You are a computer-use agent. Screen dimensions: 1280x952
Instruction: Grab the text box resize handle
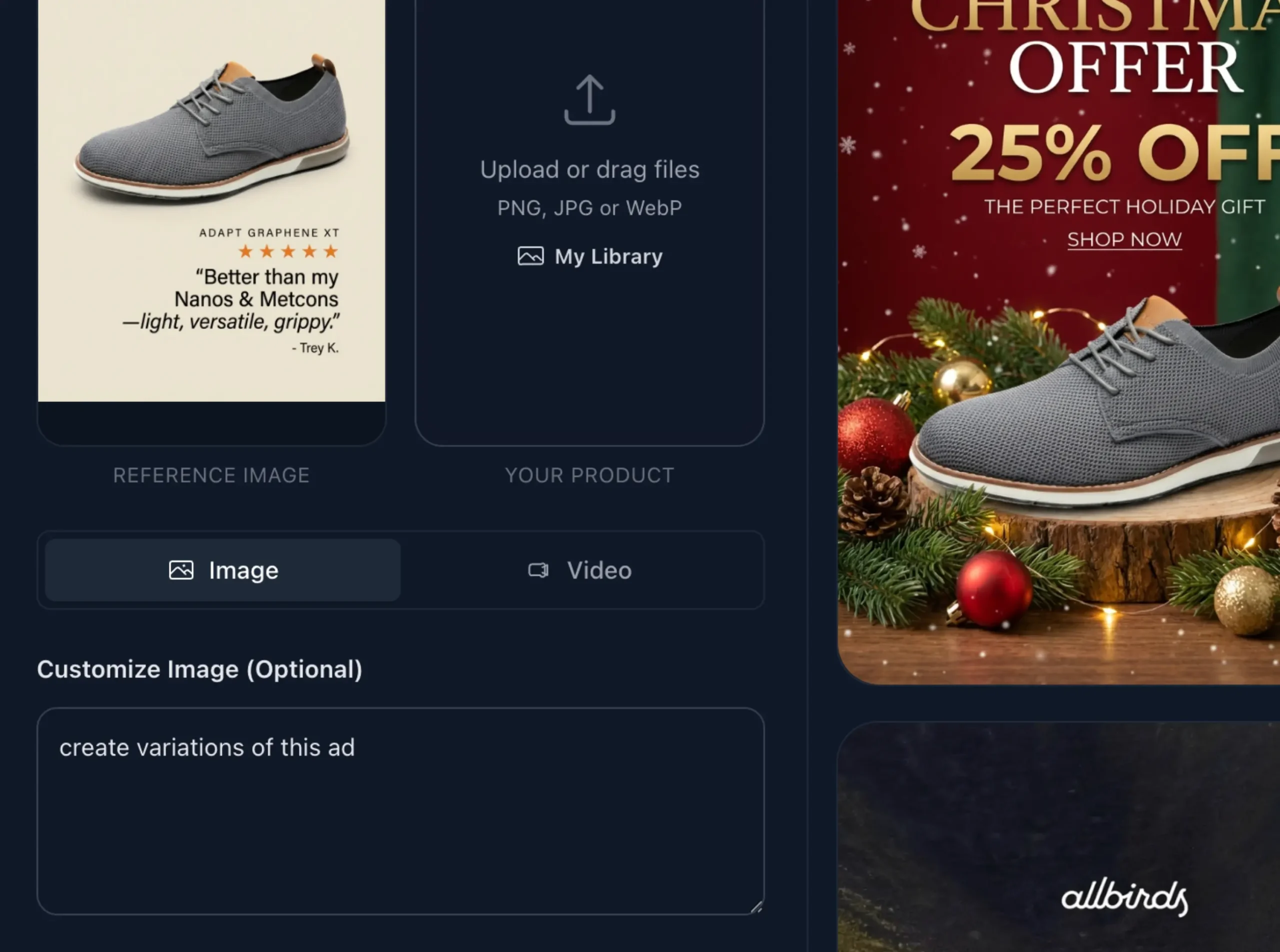[x=756, y=908]
